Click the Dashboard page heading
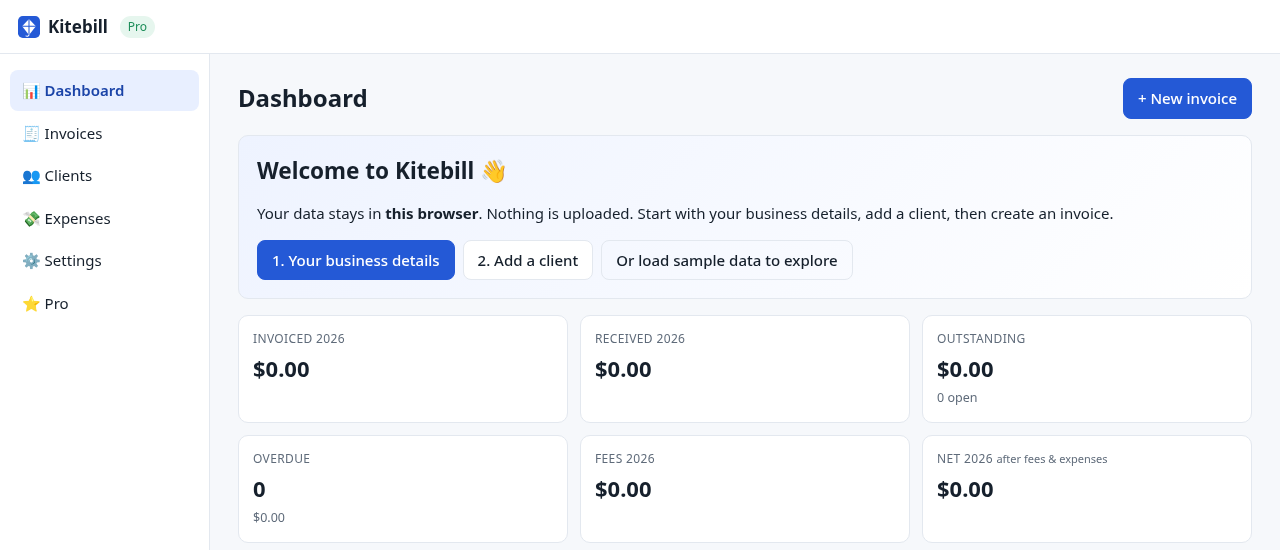 pyautogui.click(x=303, y=99)
